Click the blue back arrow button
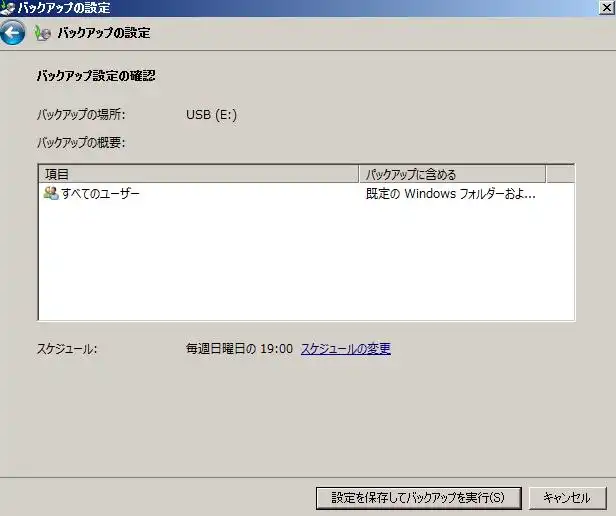 tap(12, 33)
